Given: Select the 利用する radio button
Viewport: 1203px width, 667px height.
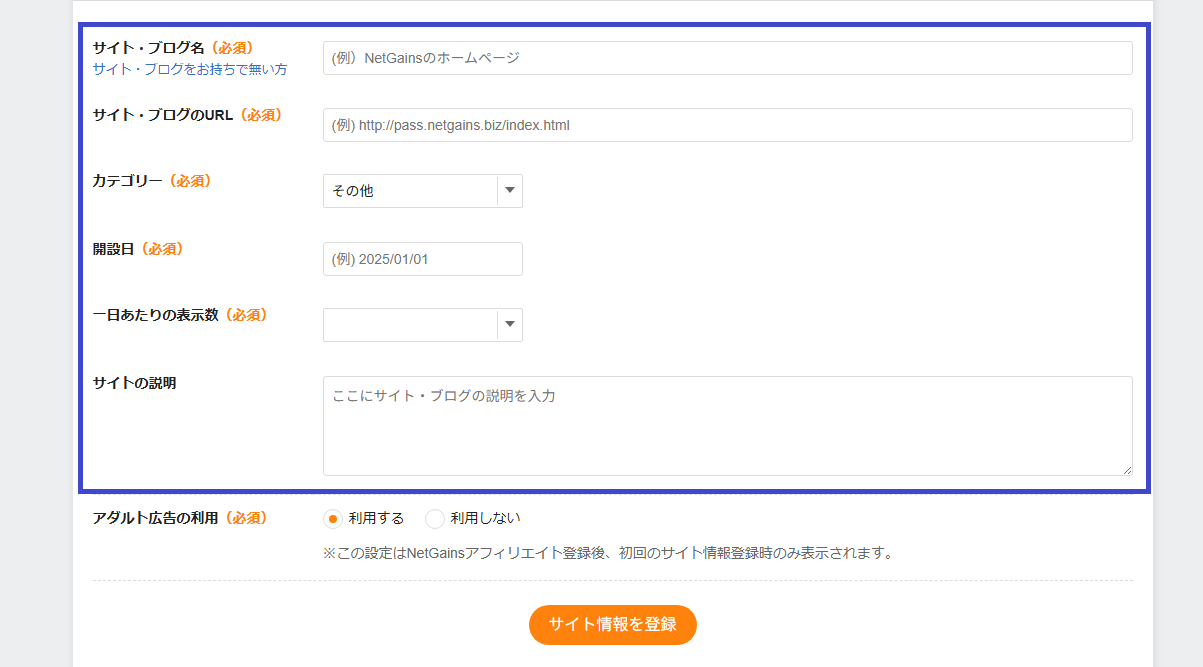Looking at the screenshot, I should pos(334,519).
